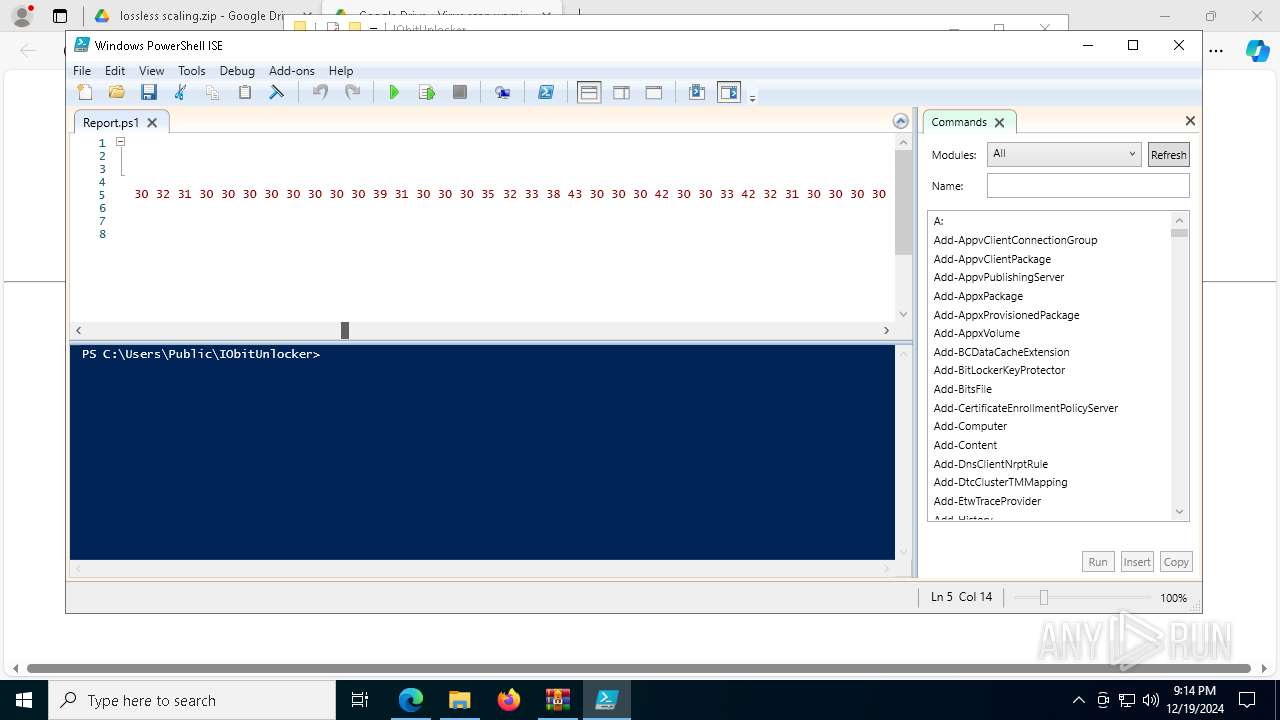
Task: Click inside the PowerShell console prompt
Action: (482, 452)
